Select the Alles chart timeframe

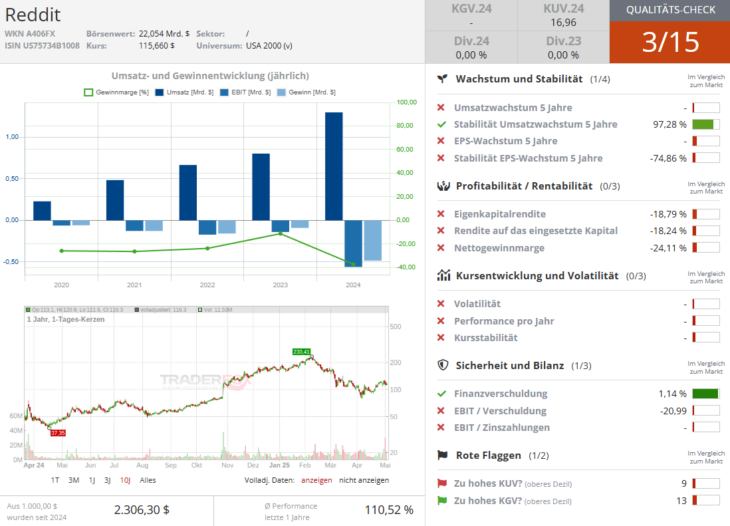(148, 480)
